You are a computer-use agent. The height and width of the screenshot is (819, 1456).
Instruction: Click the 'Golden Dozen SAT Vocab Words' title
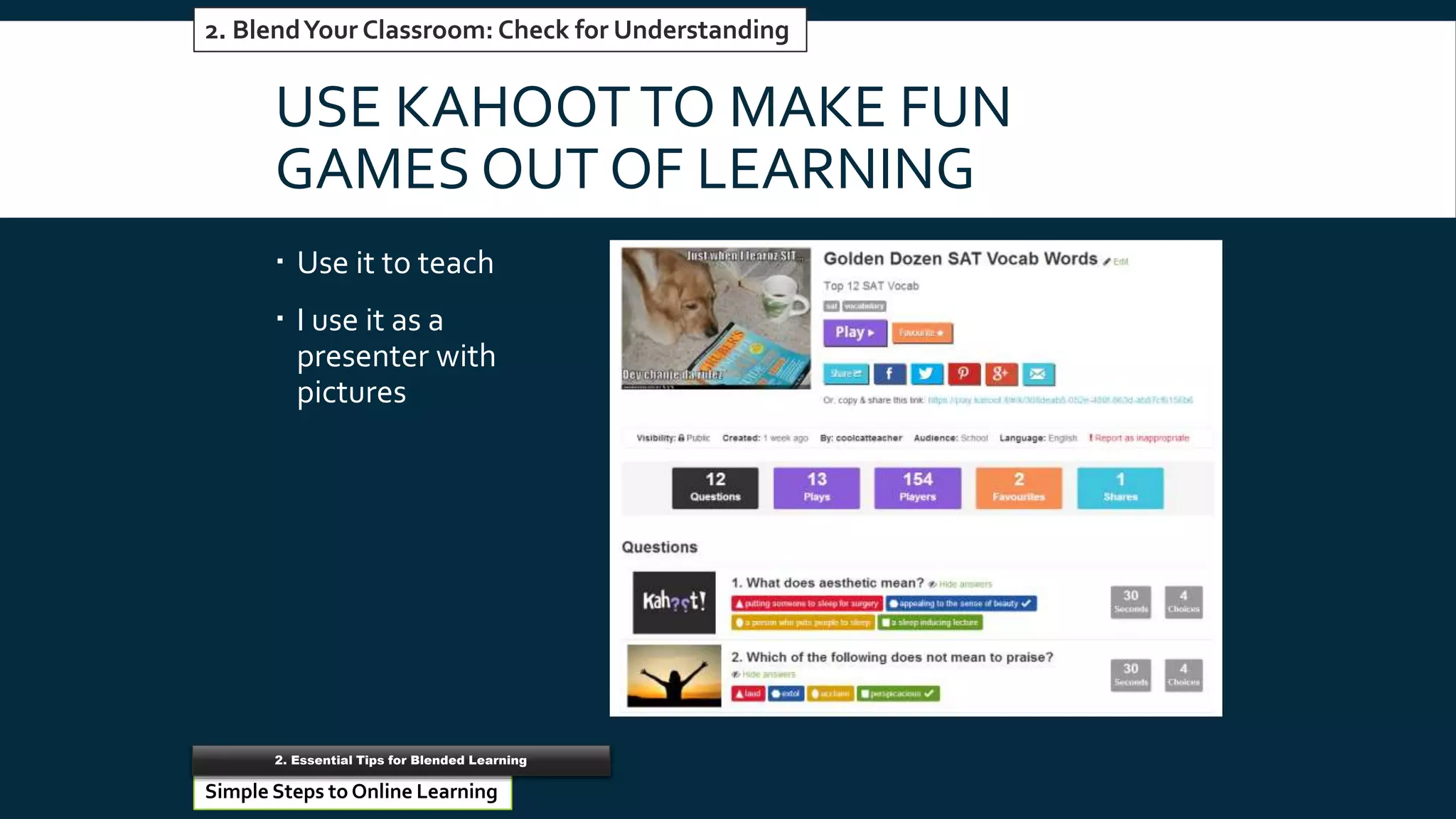(960, 259)
